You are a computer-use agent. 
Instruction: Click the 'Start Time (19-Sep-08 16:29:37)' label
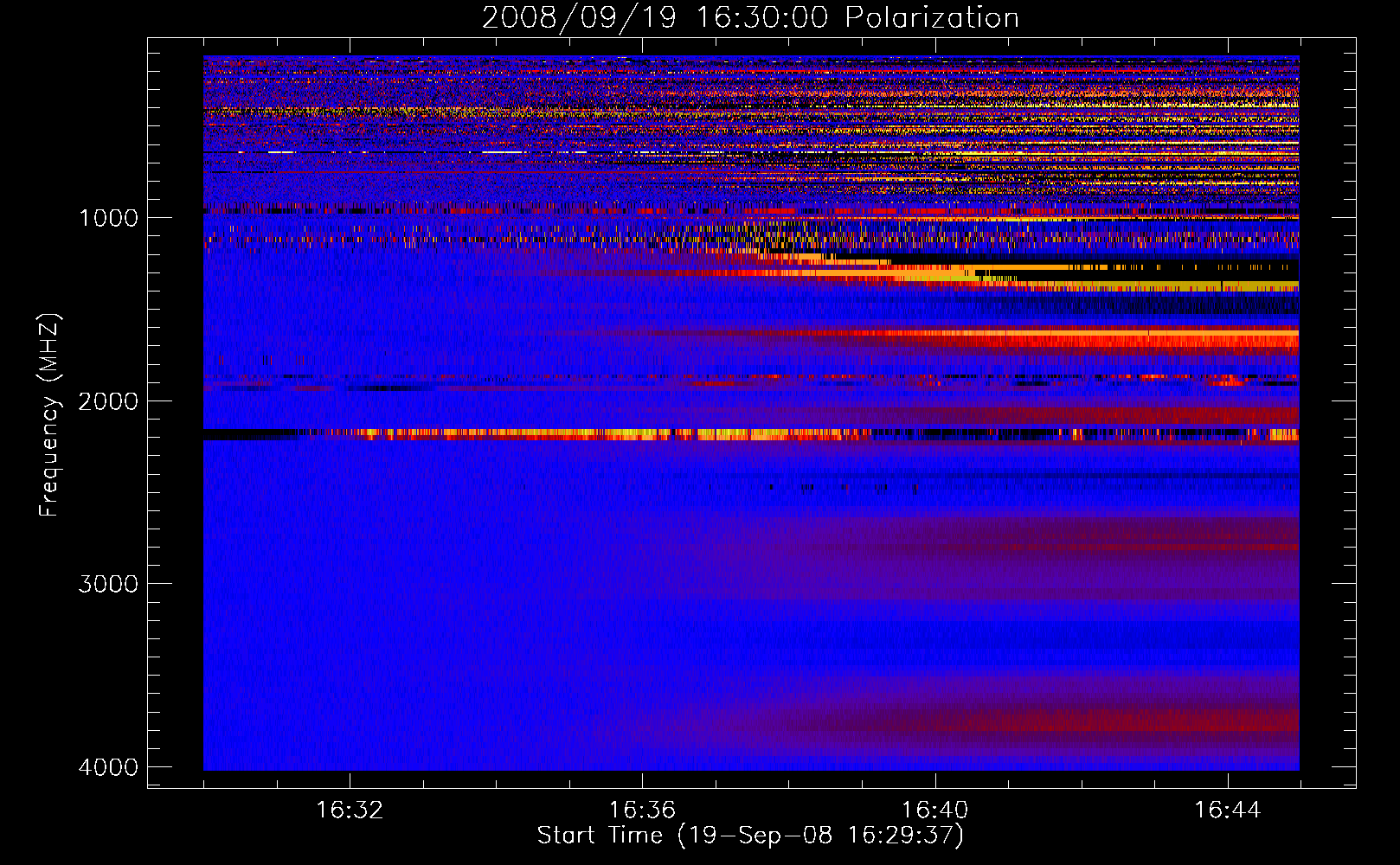click(750, 836)
